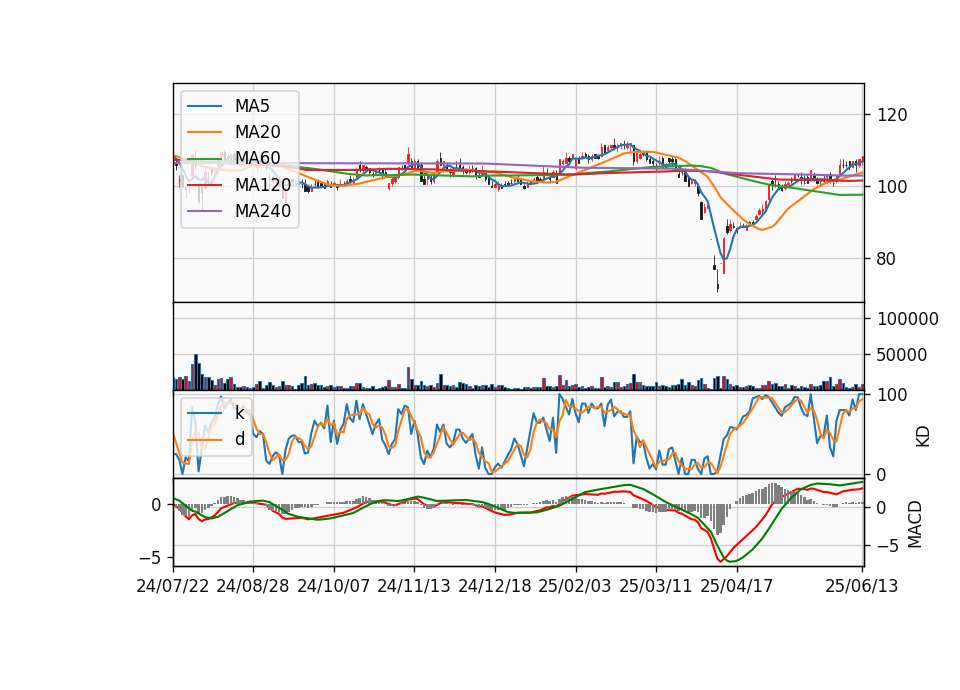This screenshot has width=960, height=690.
Task: Click the 24/10/07 date tick label
Action: click(x=334, y=586)
